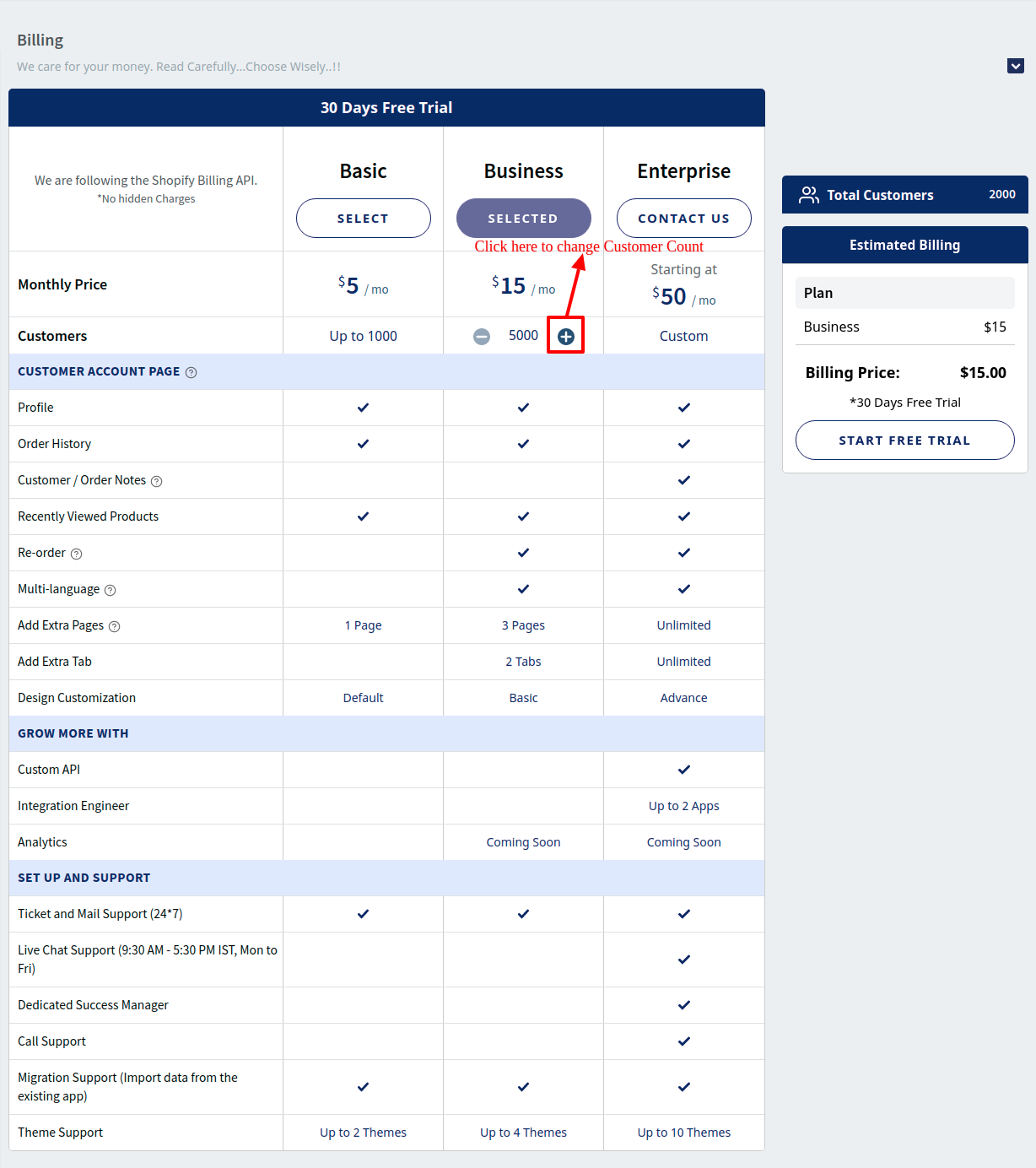The image size is (1036, 1168).
Task: Open help for Customer Account Page section
Action: point(192,372)
